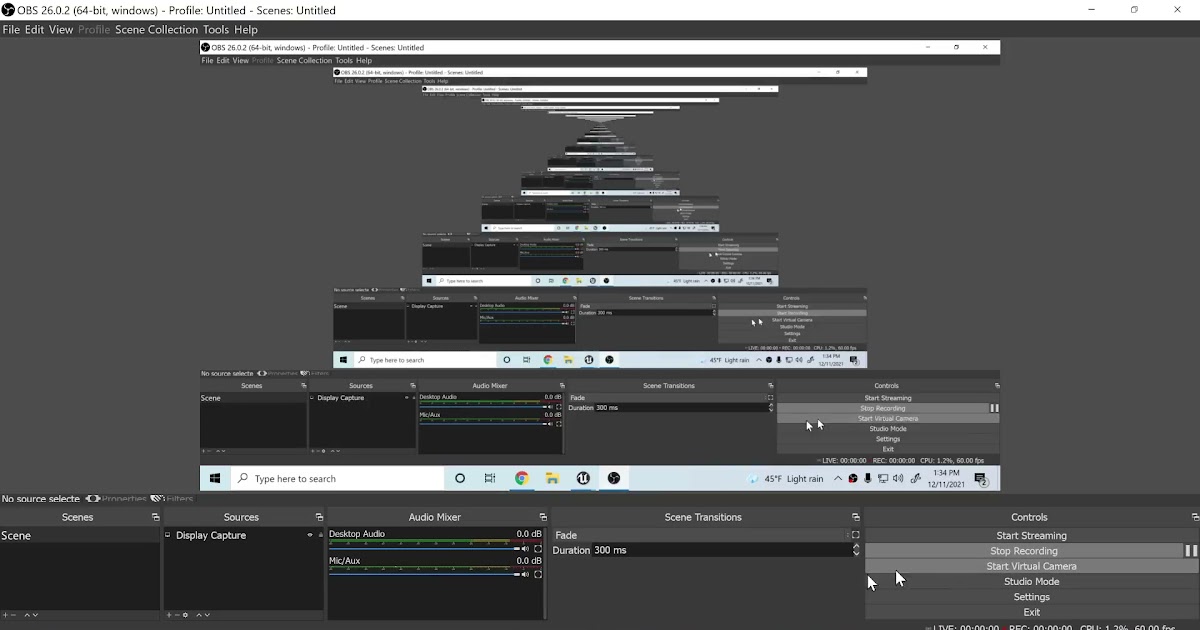
Task: Toggle visibility eye of Display Capture
Action: pyautogui.click(x=310, y=536)
